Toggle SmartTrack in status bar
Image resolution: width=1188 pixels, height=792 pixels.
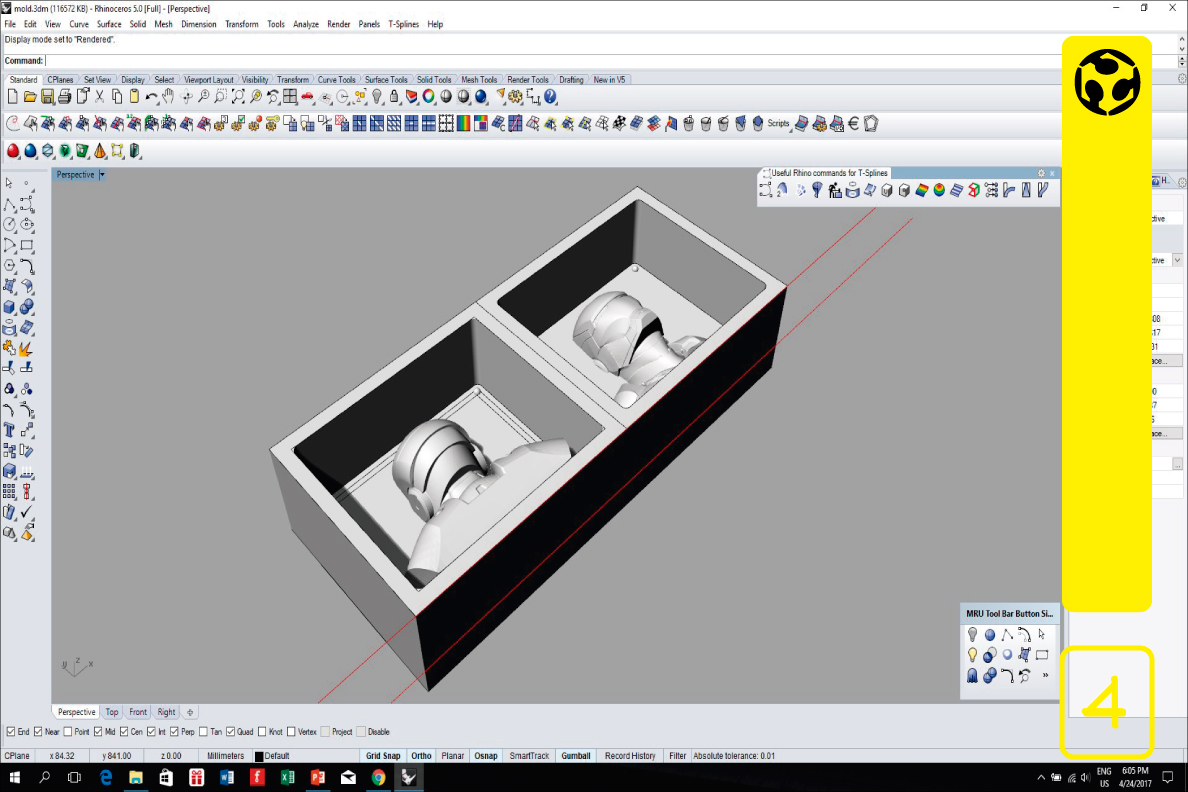(x=529, y=756)
